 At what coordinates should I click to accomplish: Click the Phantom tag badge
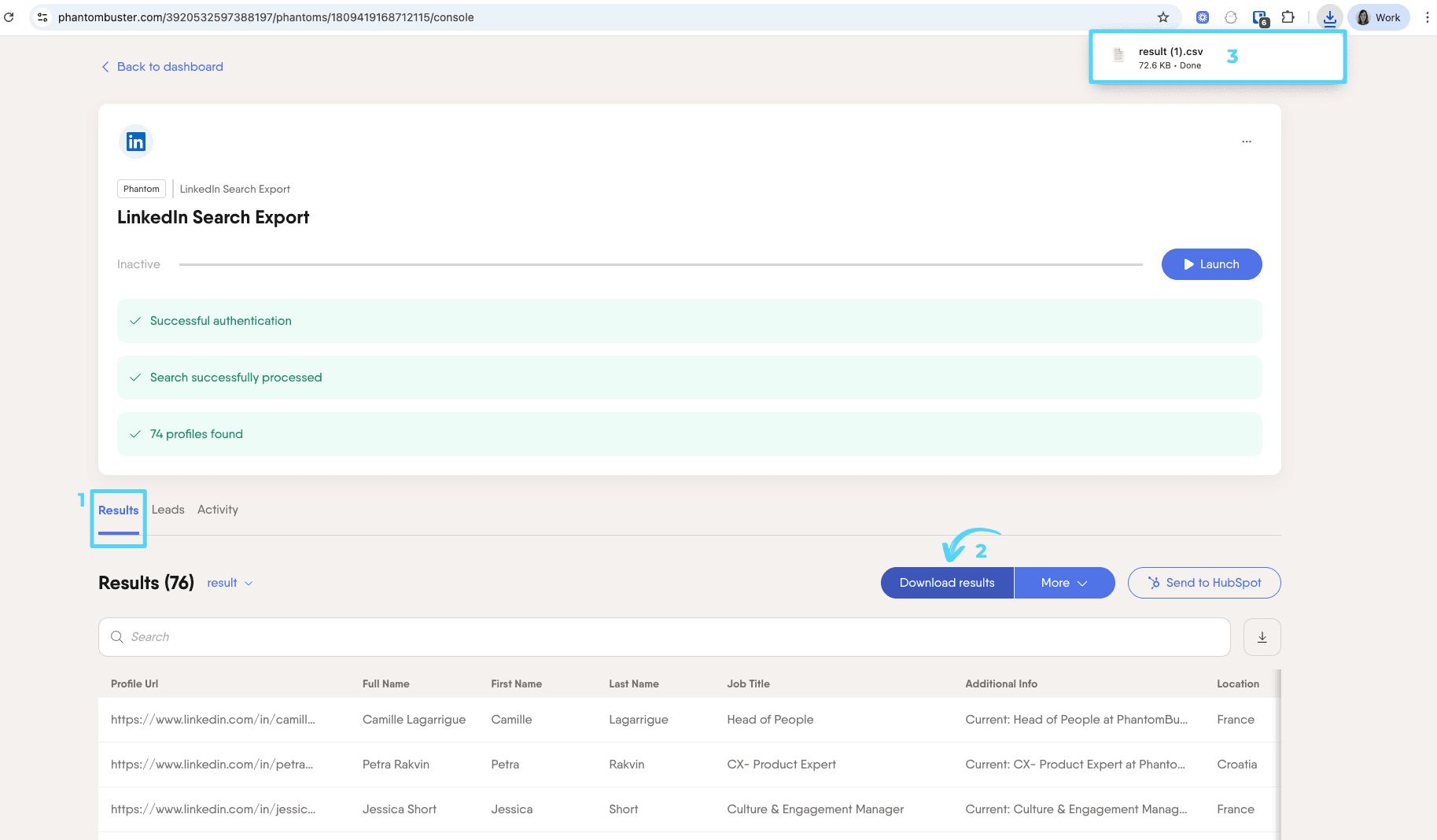(x=142, y=189)
